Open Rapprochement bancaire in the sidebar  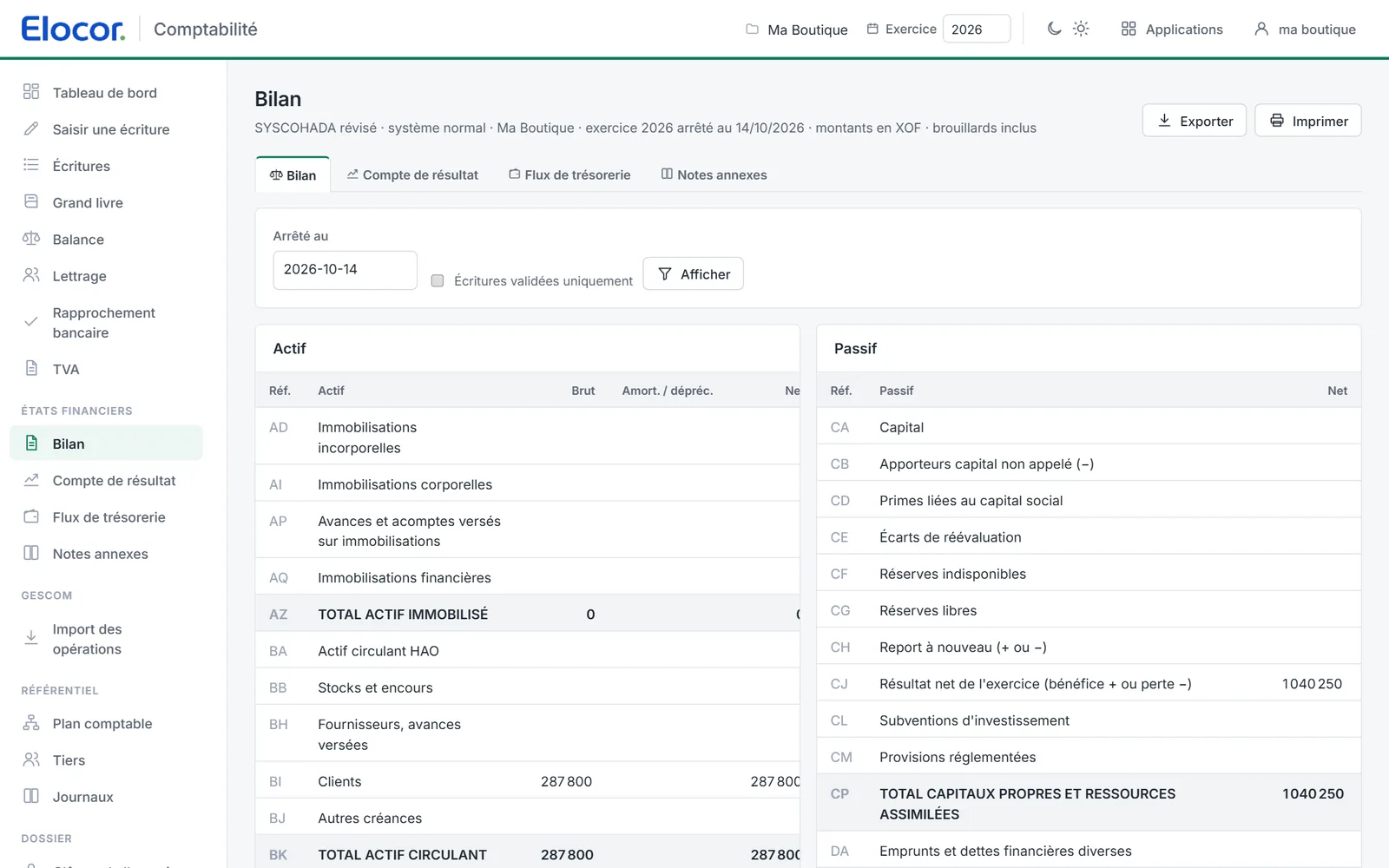(x=106, y=322)
